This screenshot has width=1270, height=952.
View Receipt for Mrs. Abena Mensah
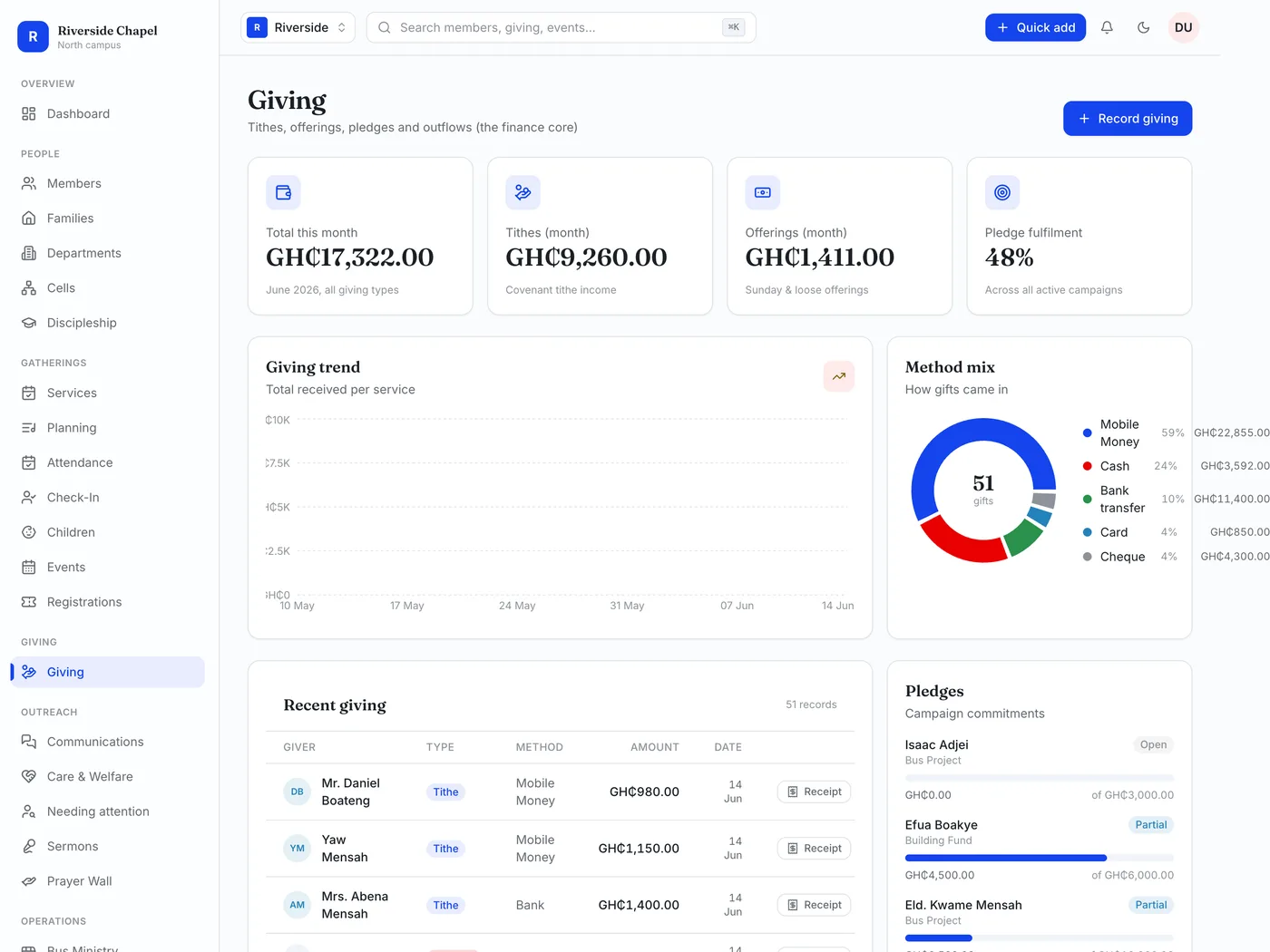pos(814,905)
